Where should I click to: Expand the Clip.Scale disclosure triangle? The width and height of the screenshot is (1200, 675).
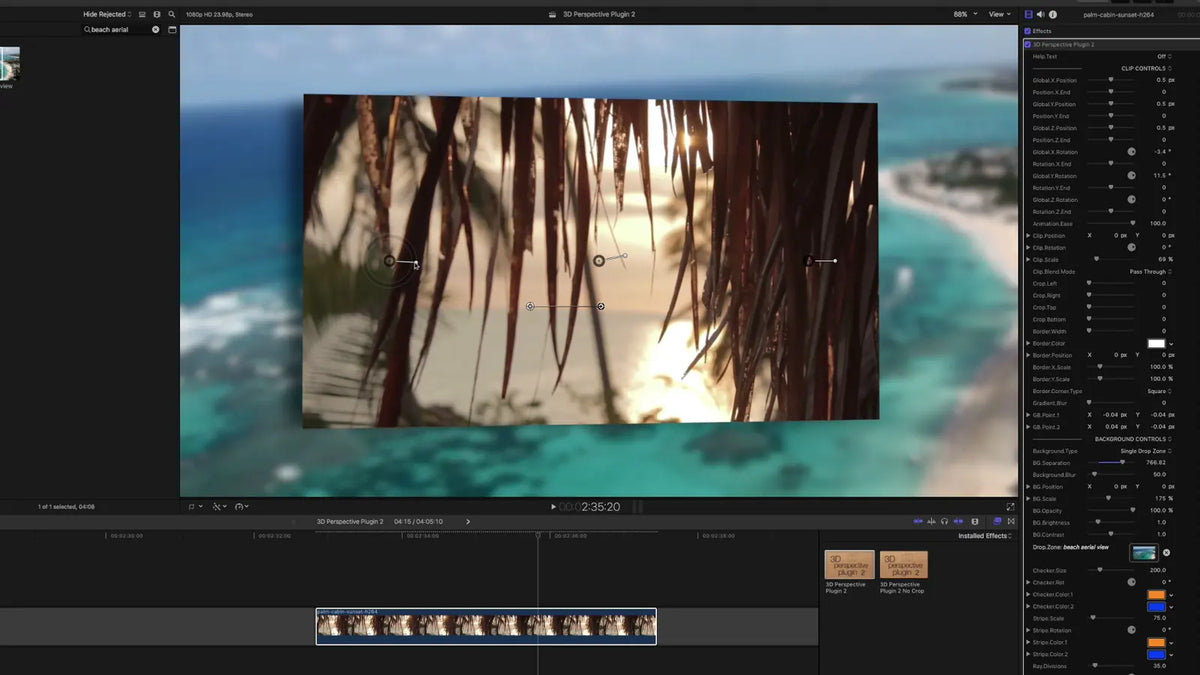click(x=1028, y=260)
